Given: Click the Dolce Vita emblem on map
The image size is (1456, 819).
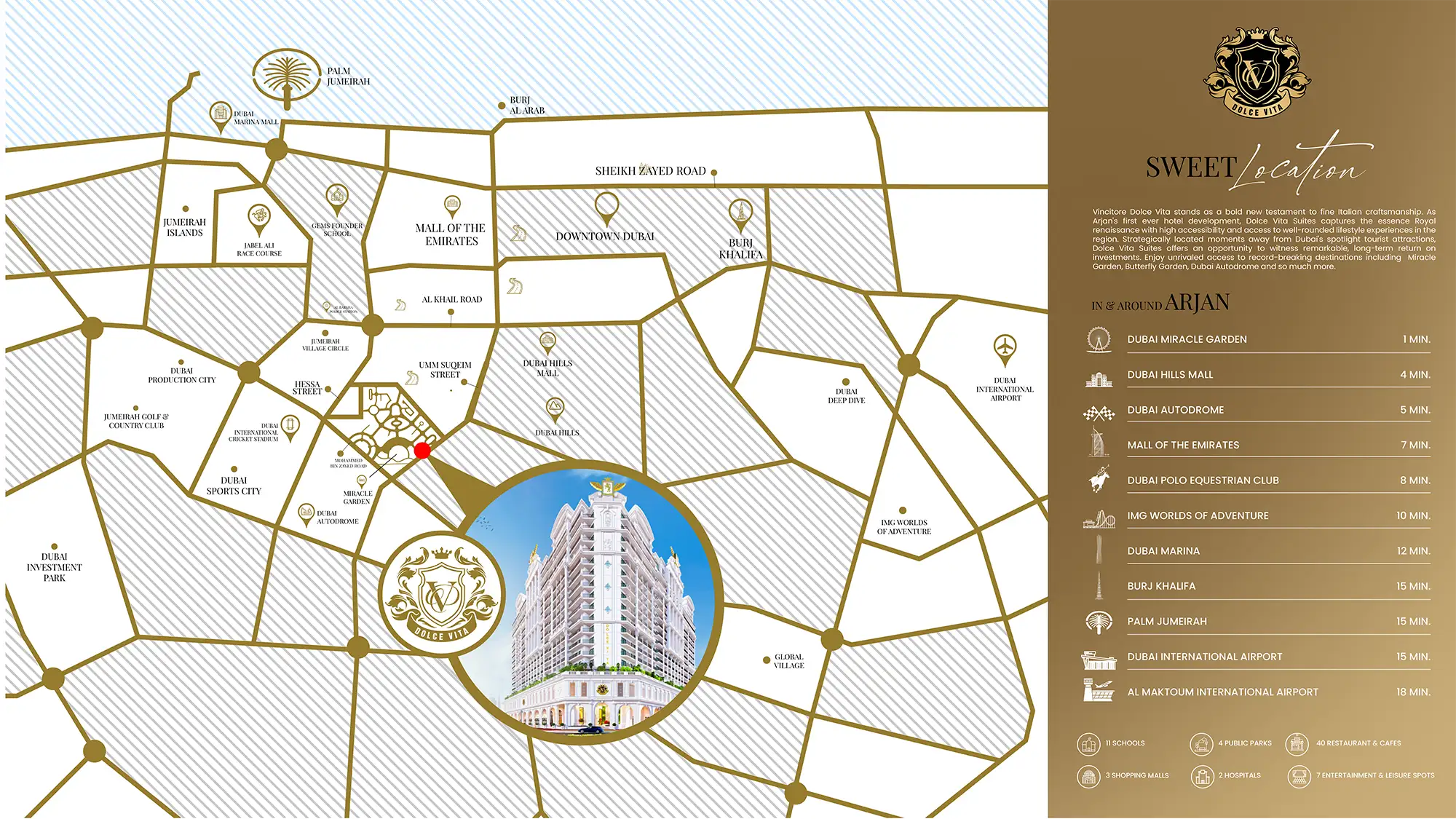Looking at the screenshot, I should click(441, 593).
